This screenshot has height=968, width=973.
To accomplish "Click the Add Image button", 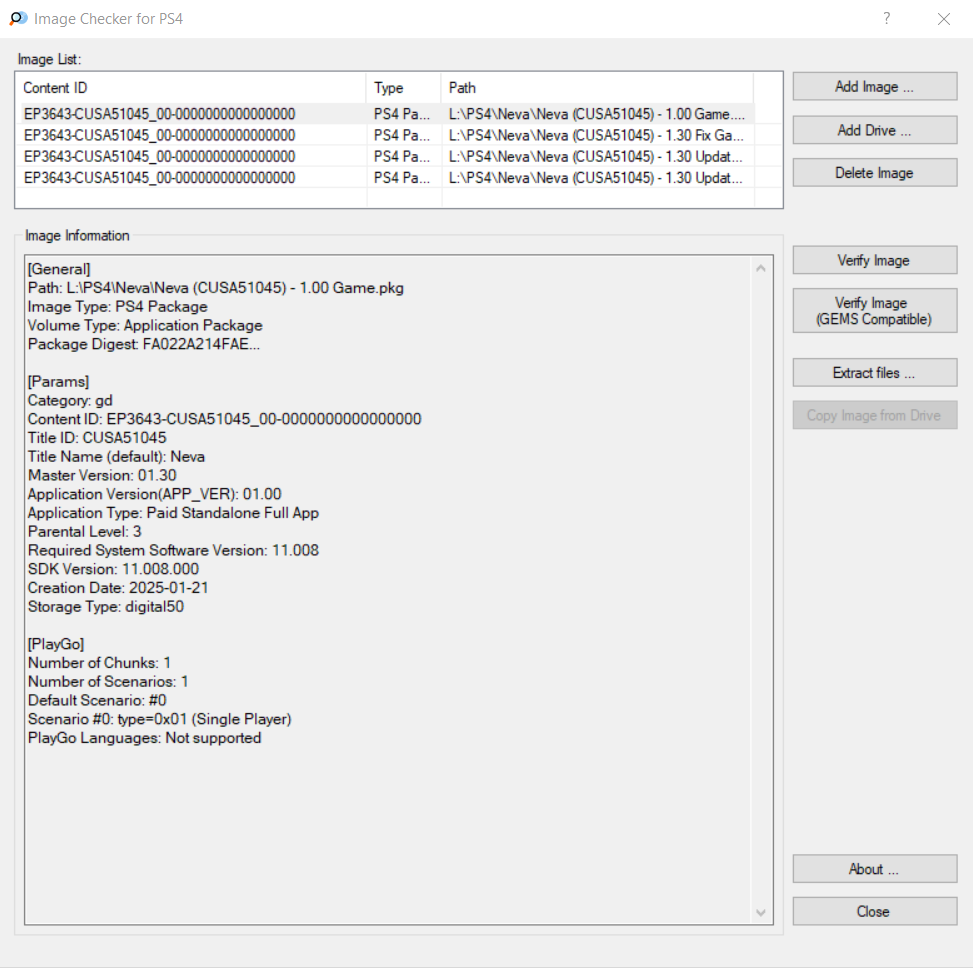I will [874, 87].
